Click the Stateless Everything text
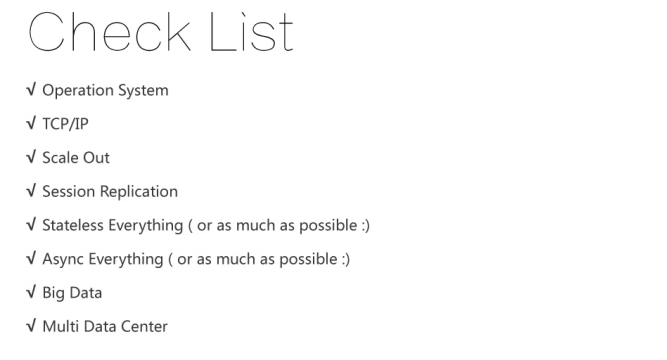The height and width of the screenshot is (360, 667). (113, 226)
